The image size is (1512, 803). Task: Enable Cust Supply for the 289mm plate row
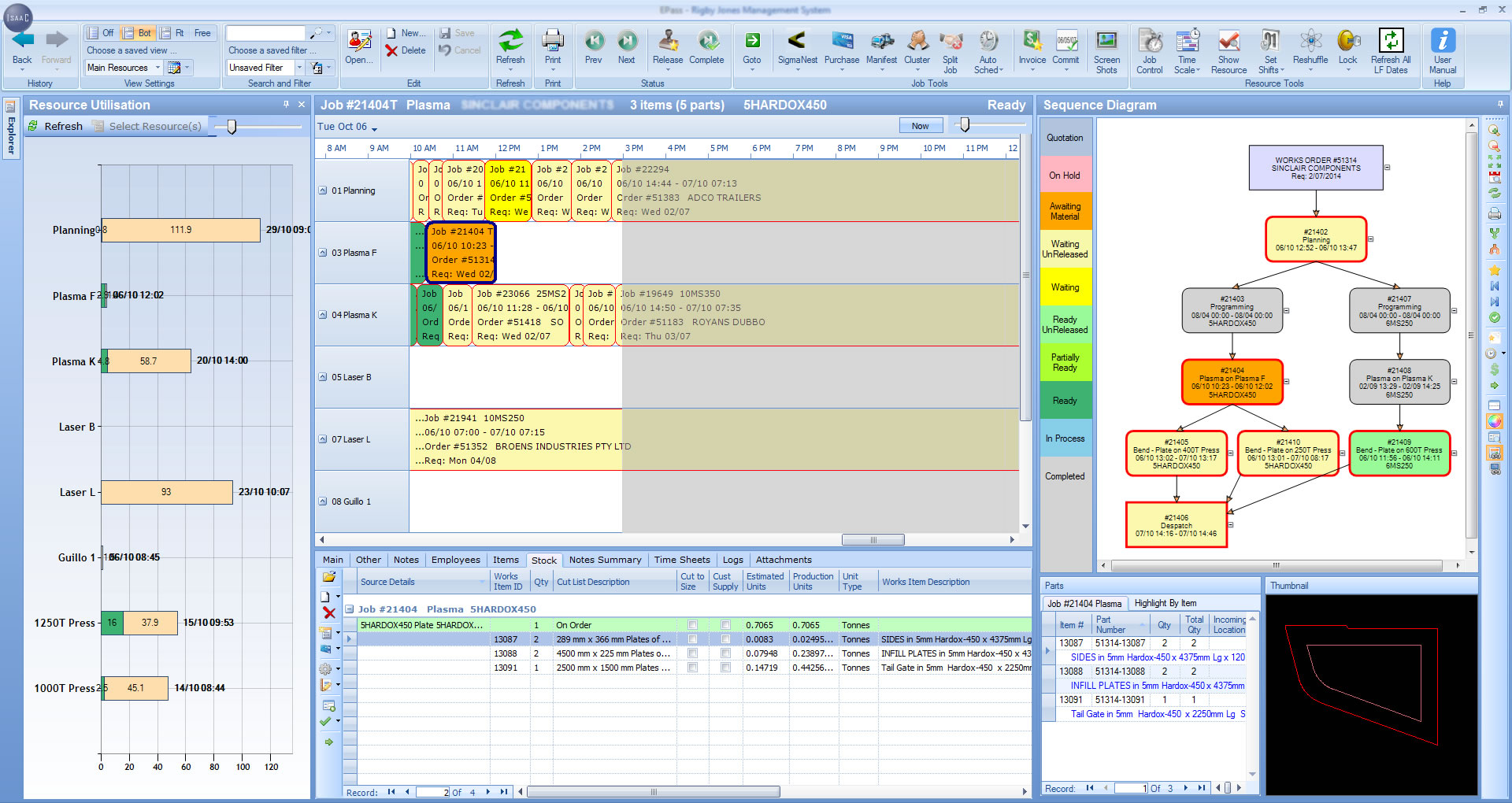coord(724,639)
